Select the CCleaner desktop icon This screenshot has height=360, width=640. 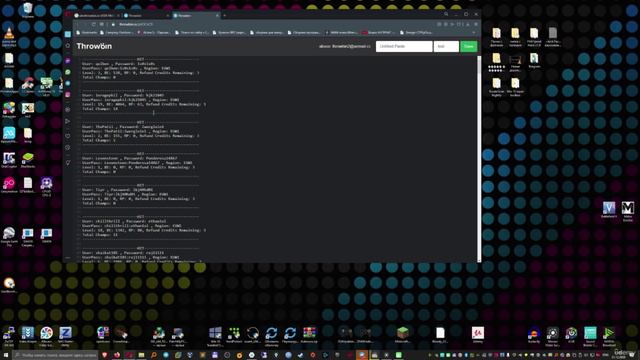28,86
